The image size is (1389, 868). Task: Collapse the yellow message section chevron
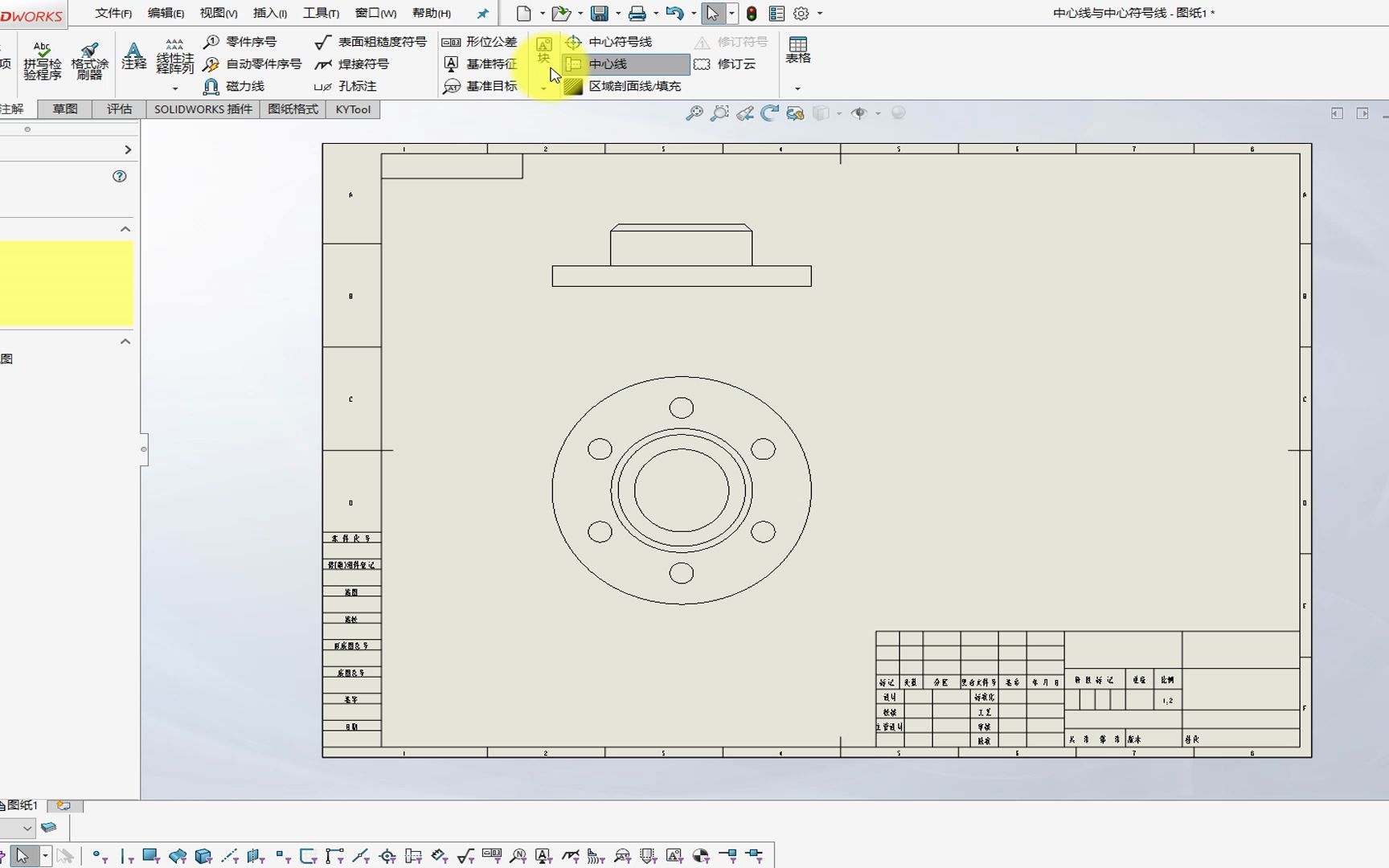pos(125,229)
